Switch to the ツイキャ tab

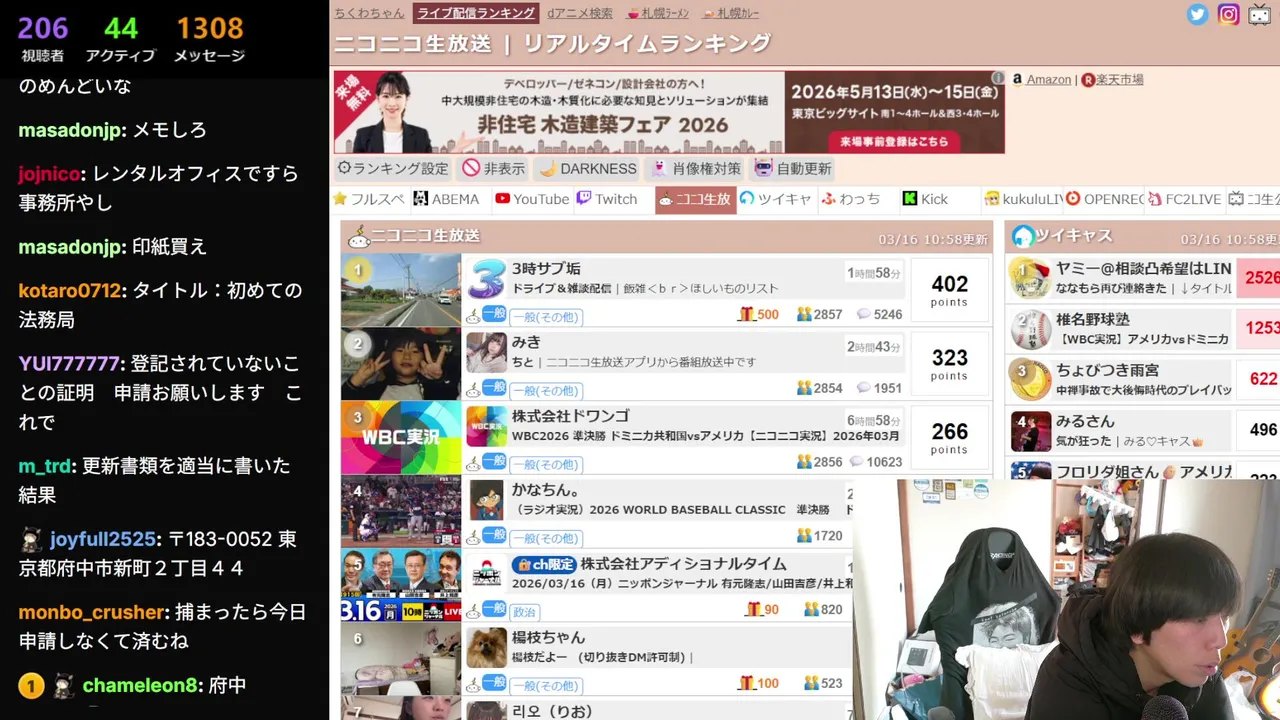click(775, 199)
